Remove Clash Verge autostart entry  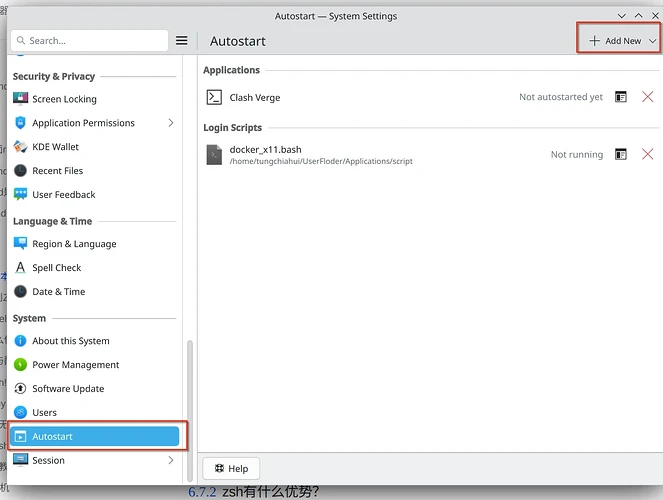coord(647,97)
